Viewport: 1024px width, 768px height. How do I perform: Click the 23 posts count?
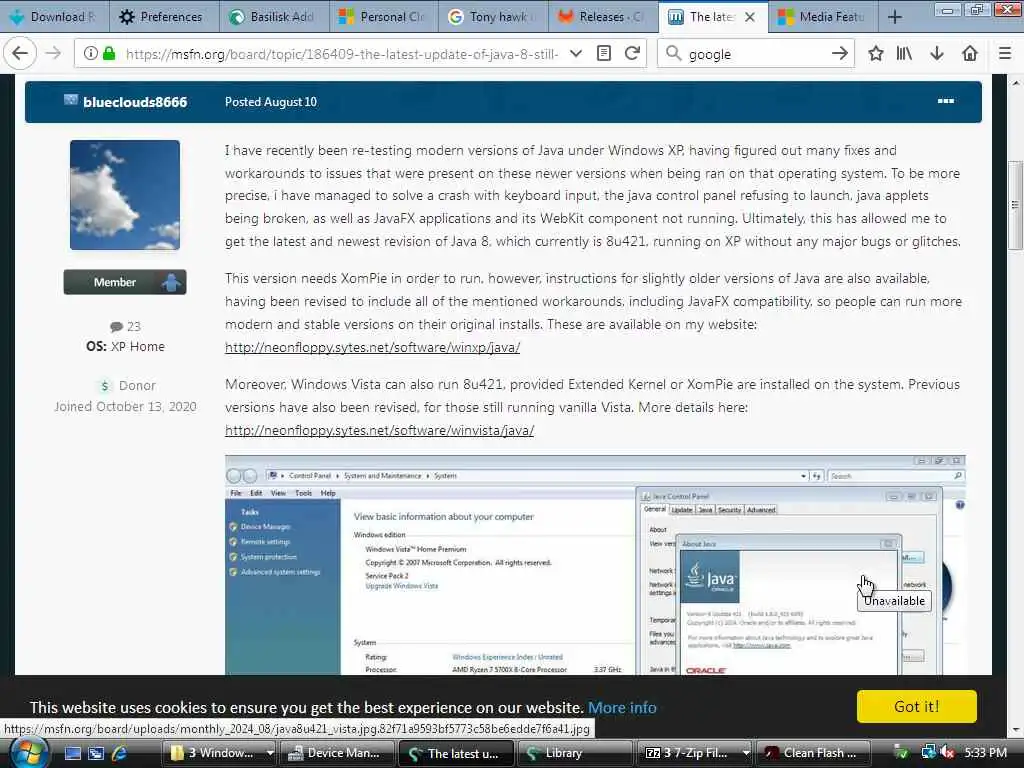coord(125,326)
